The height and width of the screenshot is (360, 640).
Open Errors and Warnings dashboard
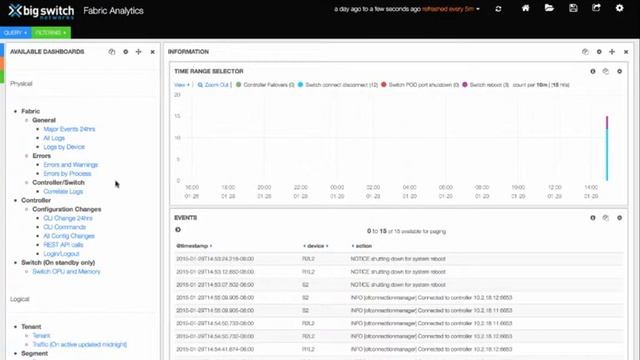(x=71, y=165)
